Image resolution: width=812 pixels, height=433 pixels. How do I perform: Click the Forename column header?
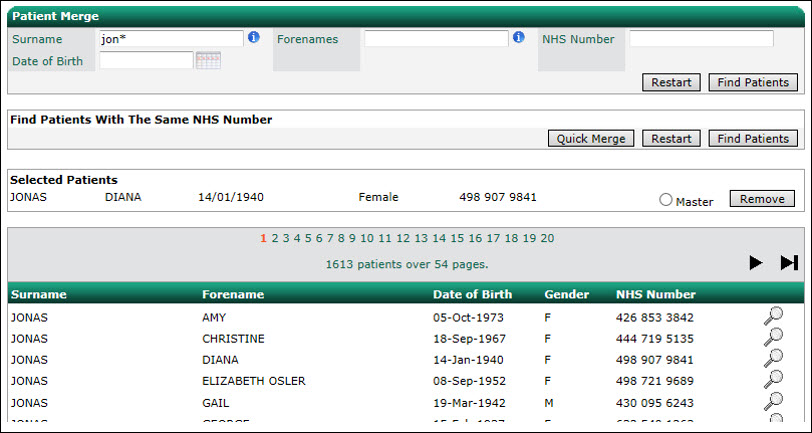click(x=233, y=294)
